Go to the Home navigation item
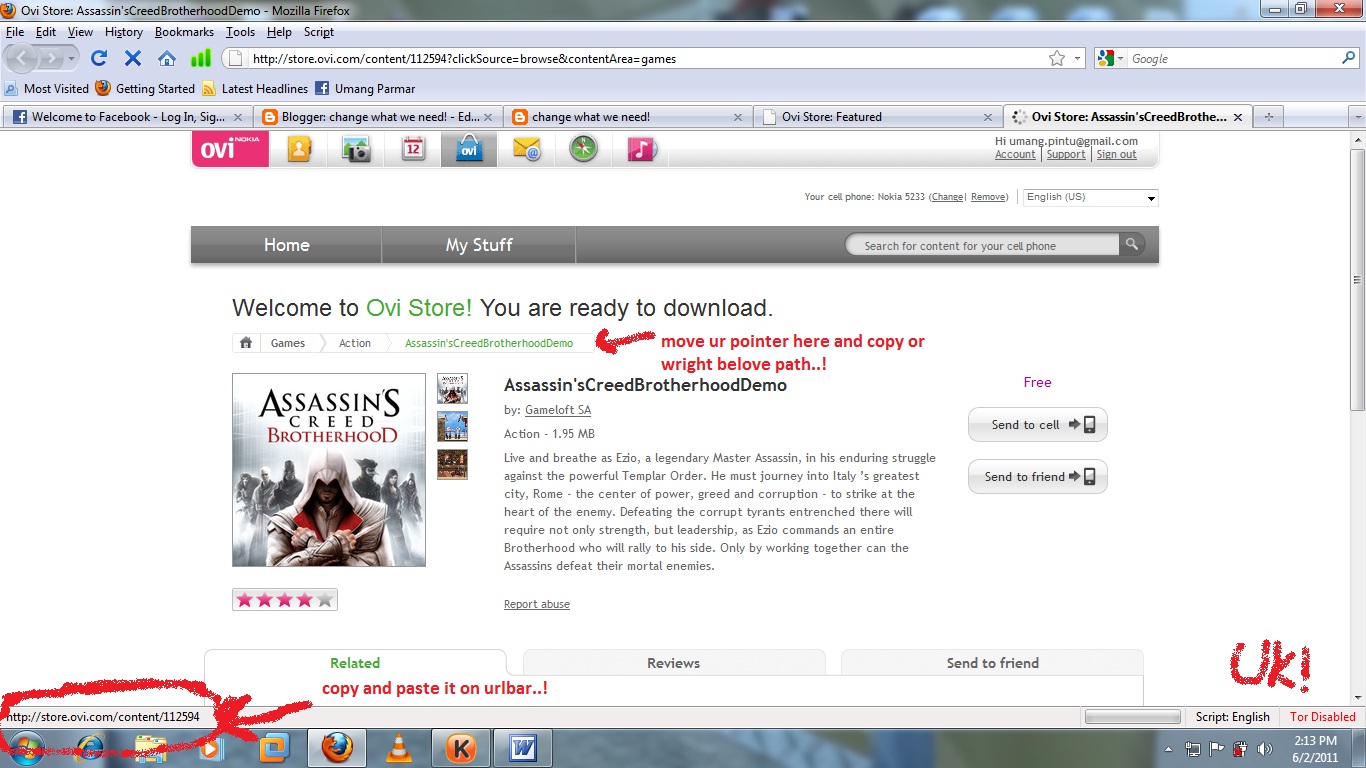The width and height of the screenshot is (1366, 768). pos(286,245)
